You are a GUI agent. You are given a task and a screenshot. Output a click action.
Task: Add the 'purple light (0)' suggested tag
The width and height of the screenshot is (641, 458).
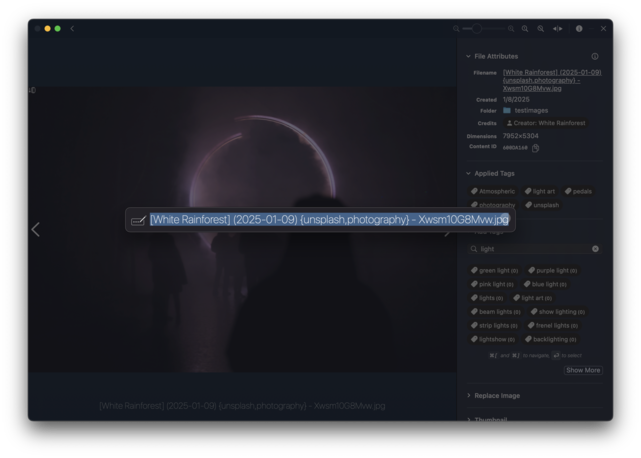click(552, 270)
